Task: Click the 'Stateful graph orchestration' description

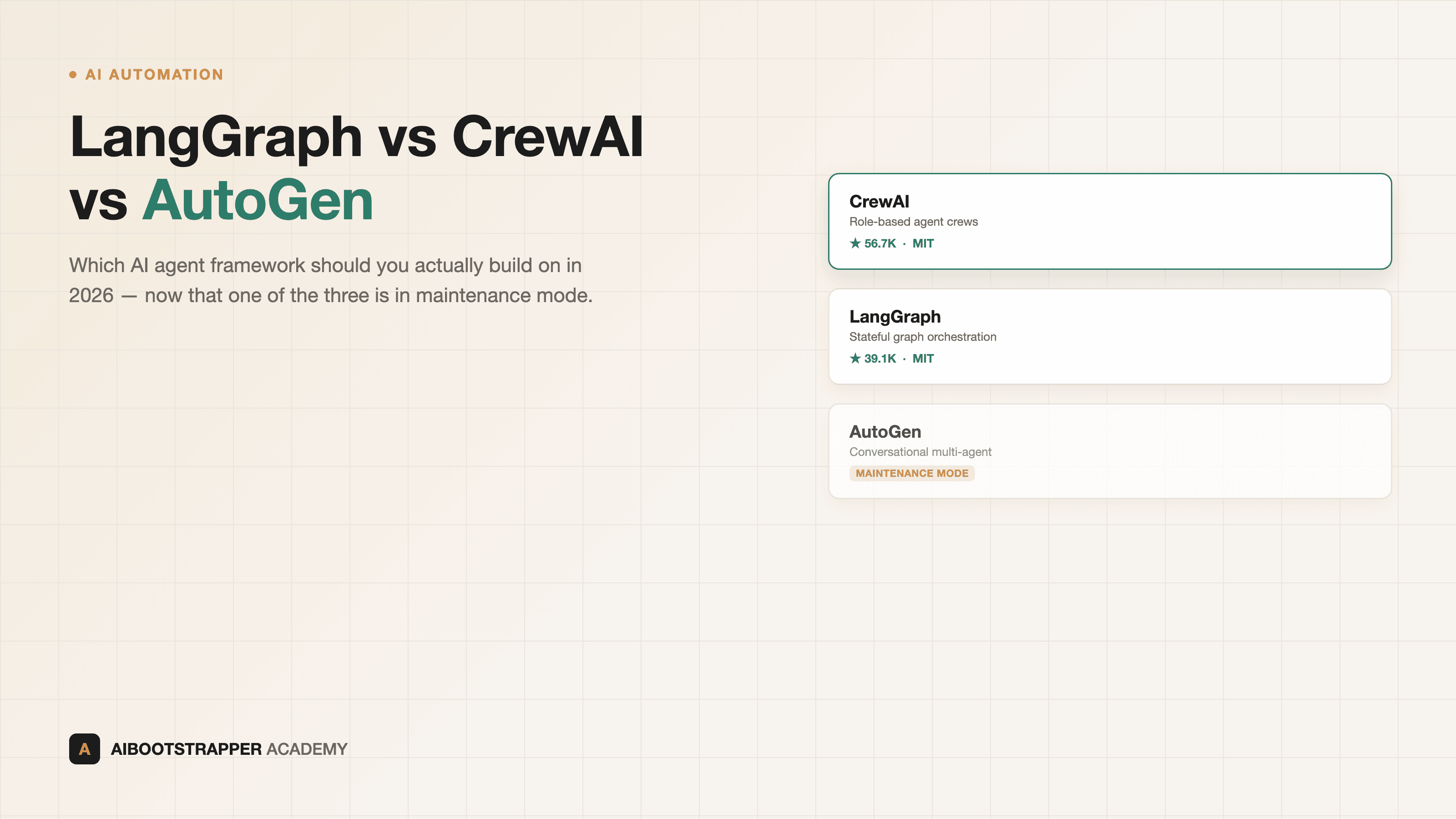Action: coord(922,337)
